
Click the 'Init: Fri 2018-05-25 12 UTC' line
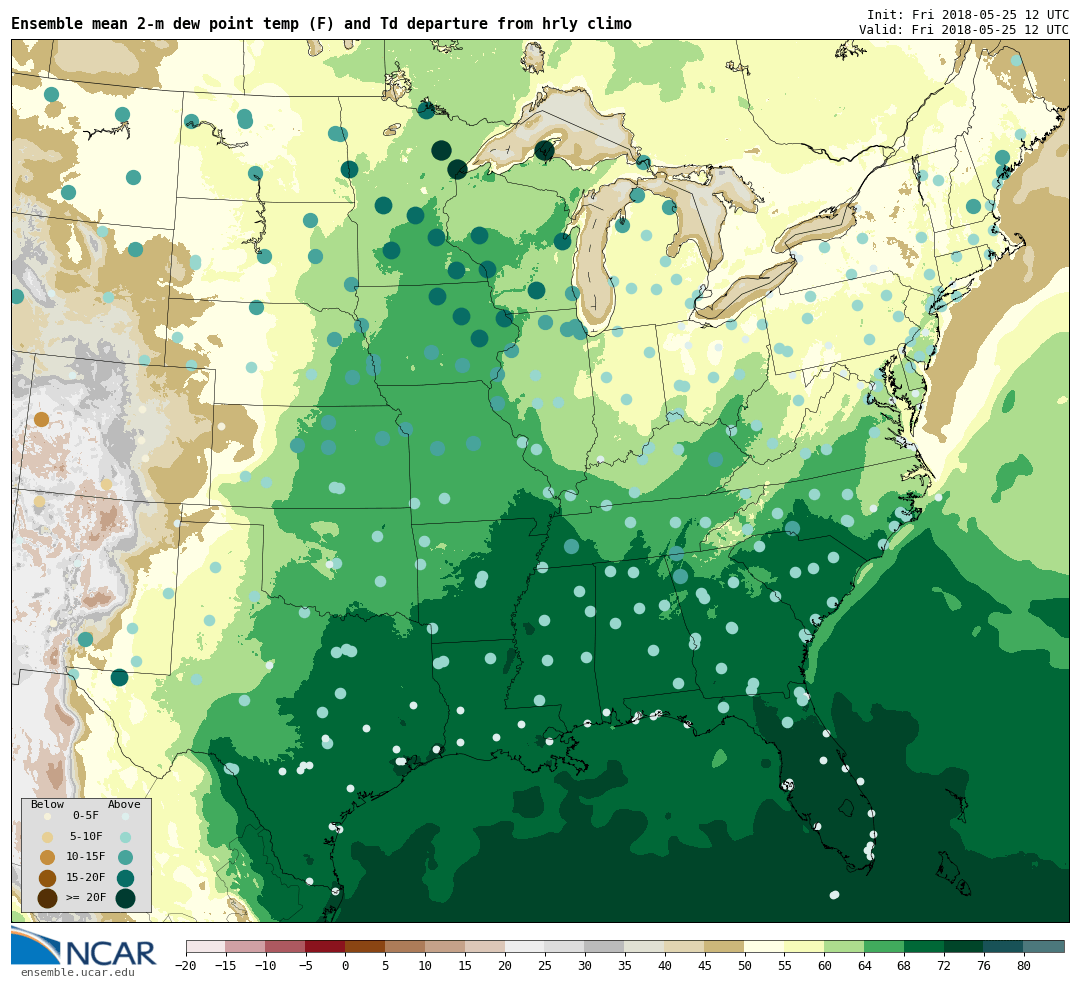[968, 14]
